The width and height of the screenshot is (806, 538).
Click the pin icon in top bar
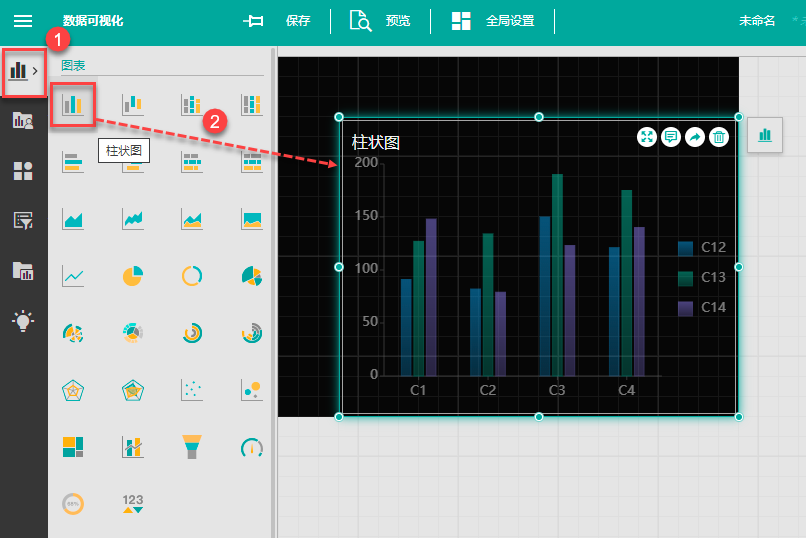point(253,21)
